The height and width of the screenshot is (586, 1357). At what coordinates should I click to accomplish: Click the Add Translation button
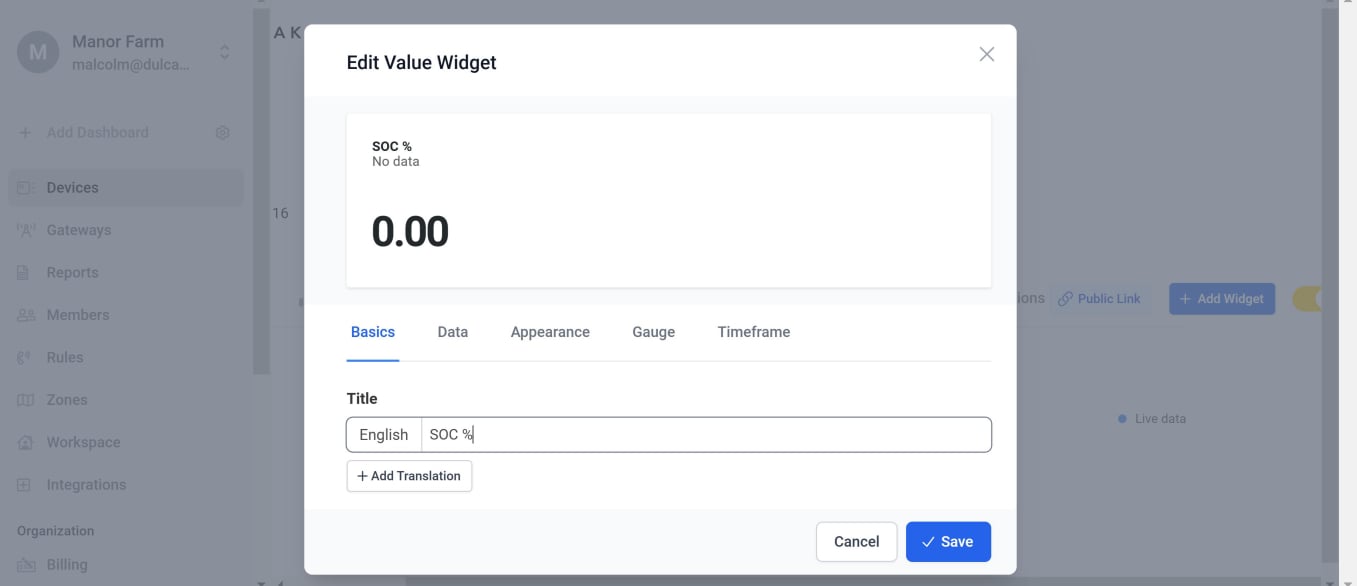coord(409,476)
